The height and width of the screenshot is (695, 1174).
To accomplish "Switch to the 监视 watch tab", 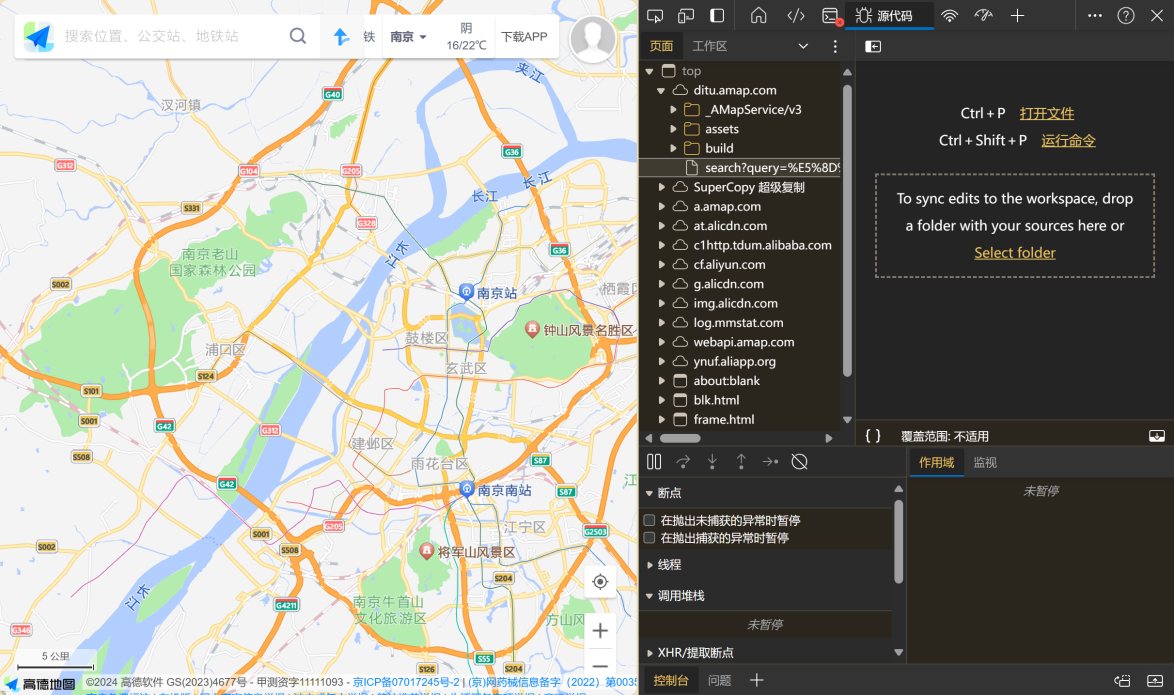I will click(x=985, y=463).
